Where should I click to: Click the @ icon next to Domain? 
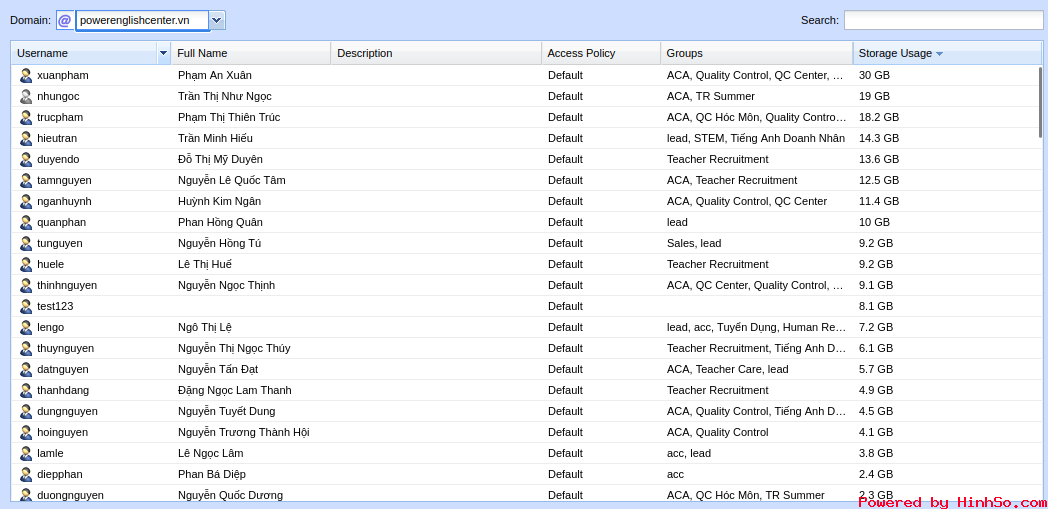(x=65, y=21)
